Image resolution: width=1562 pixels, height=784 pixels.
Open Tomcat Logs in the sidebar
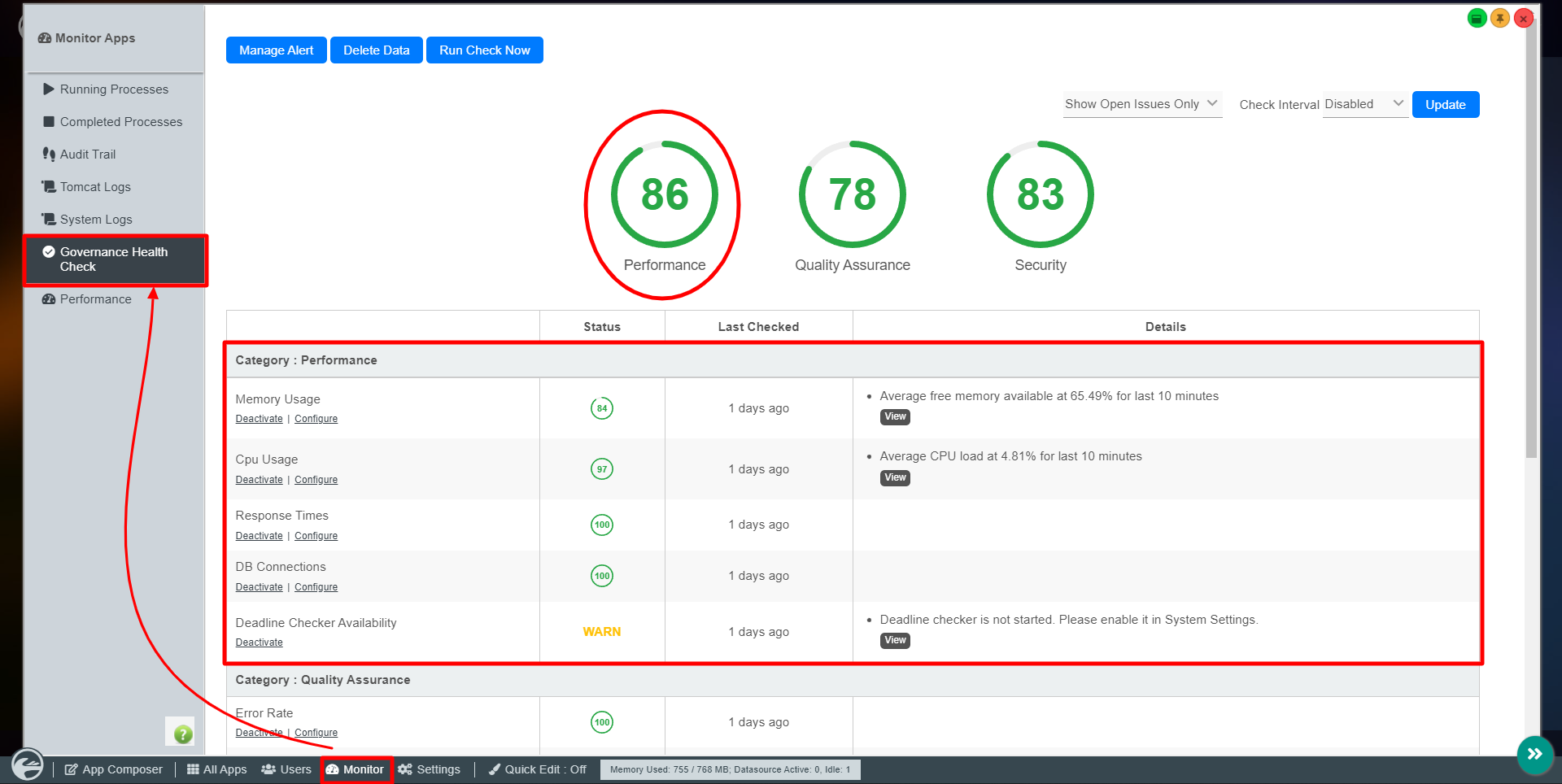[95, 187]
